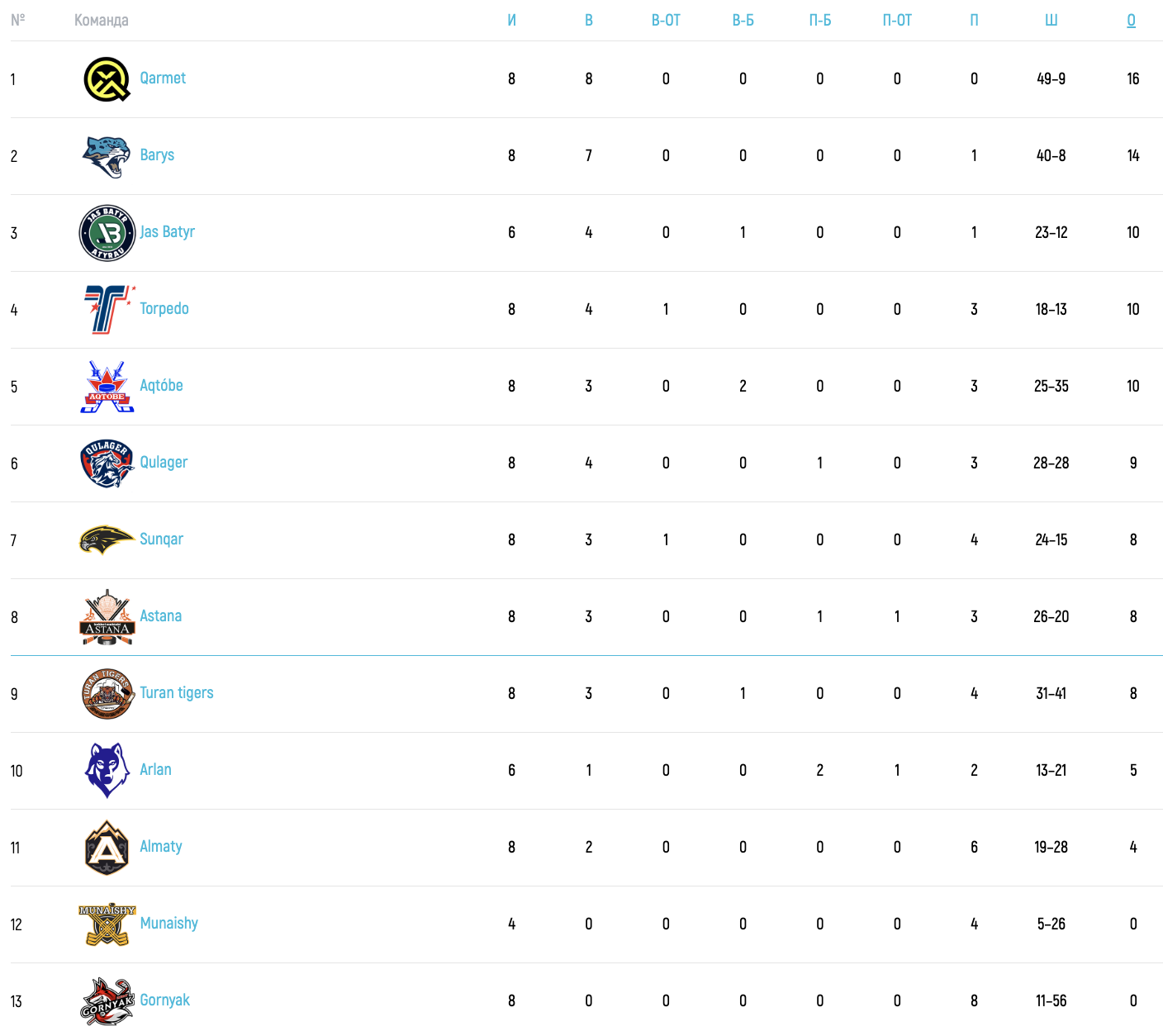Open the Munaishy team name link
This screenshot has height=1036, width=1163.
coord(169,924)
